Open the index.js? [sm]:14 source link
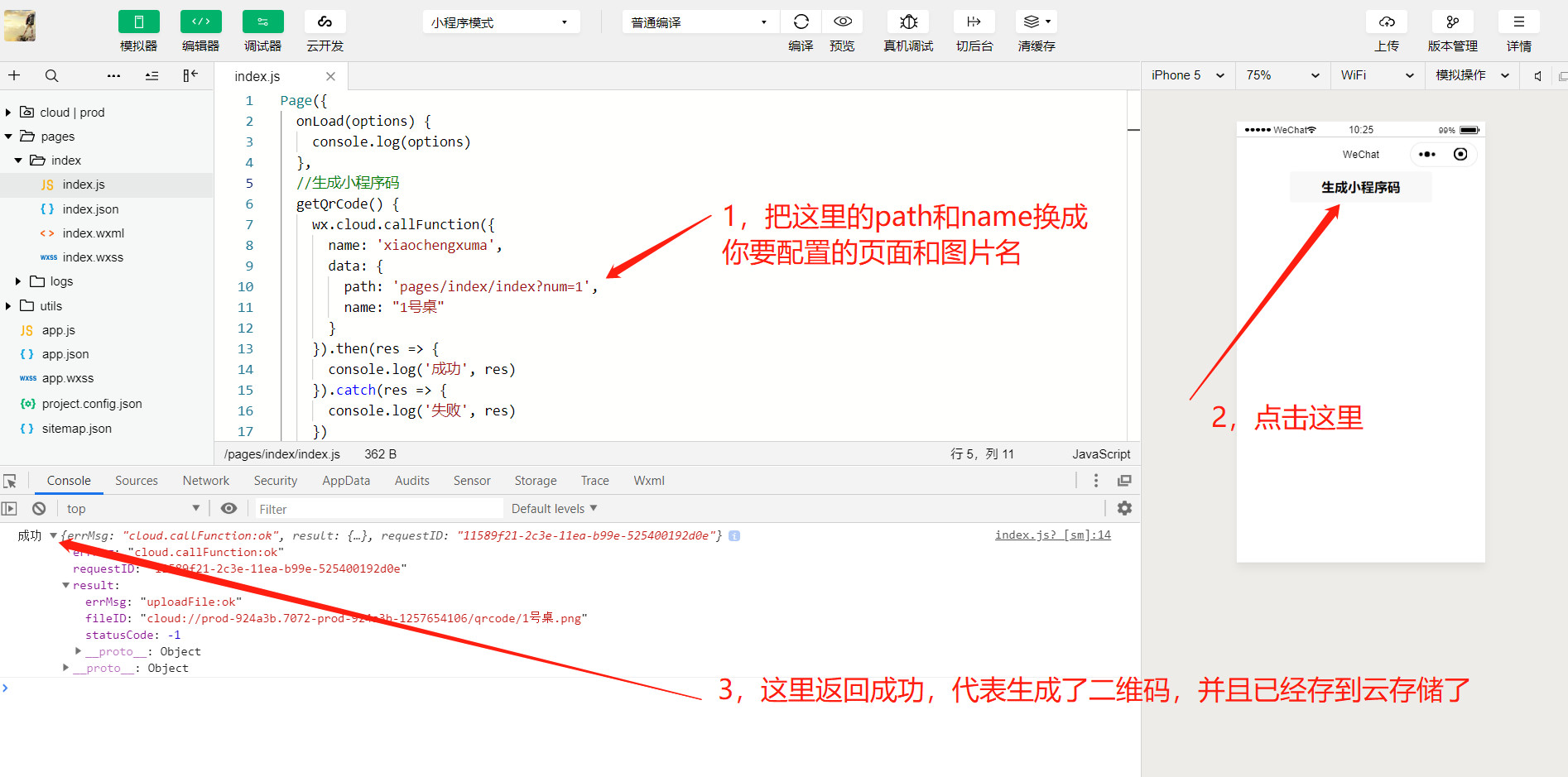The height and width of the screenshot is (777, 1568). tap(1052, 535)
